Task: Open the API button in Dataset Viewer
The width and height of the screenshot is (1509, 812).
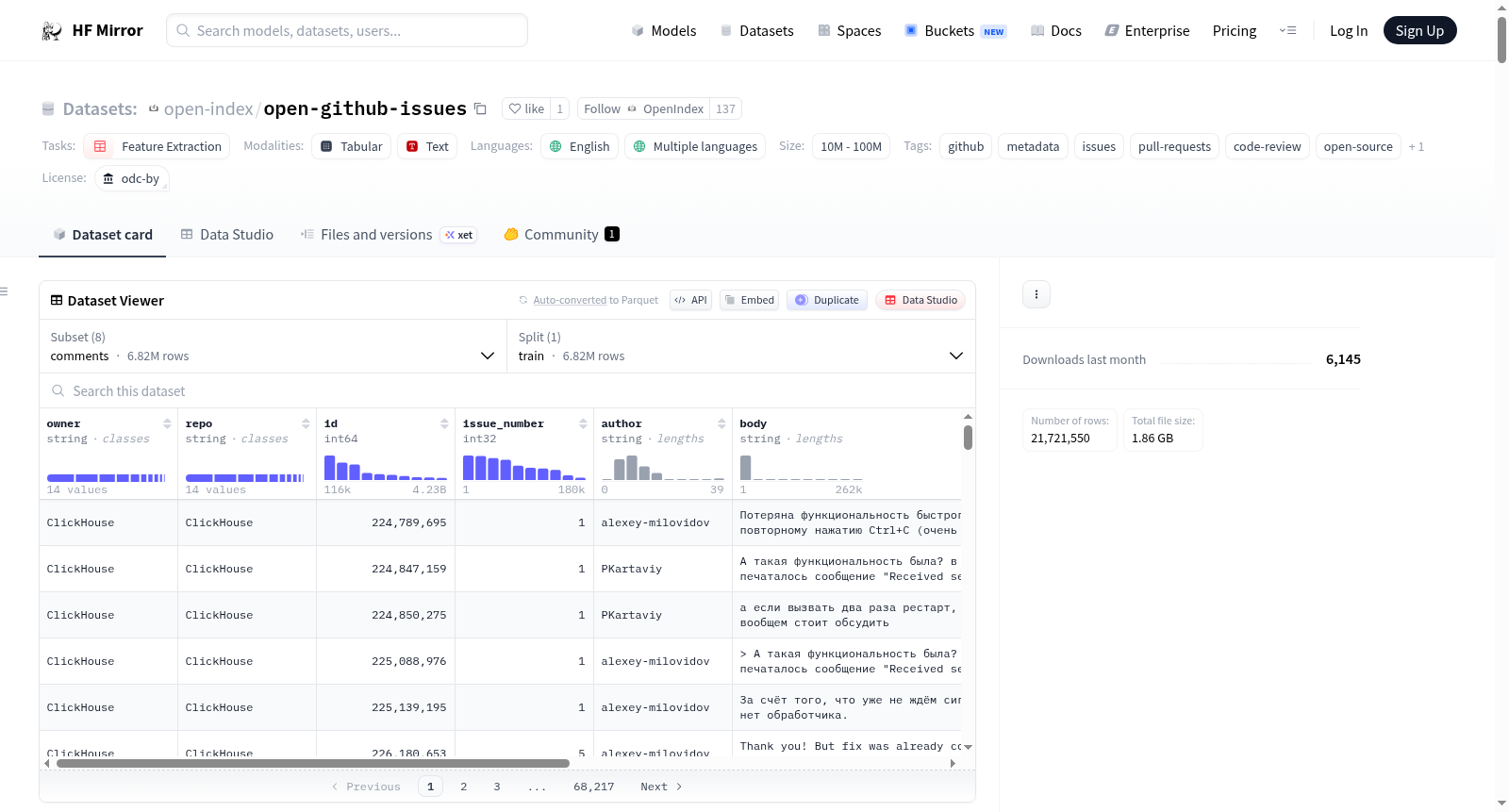Action: (690, 300)
